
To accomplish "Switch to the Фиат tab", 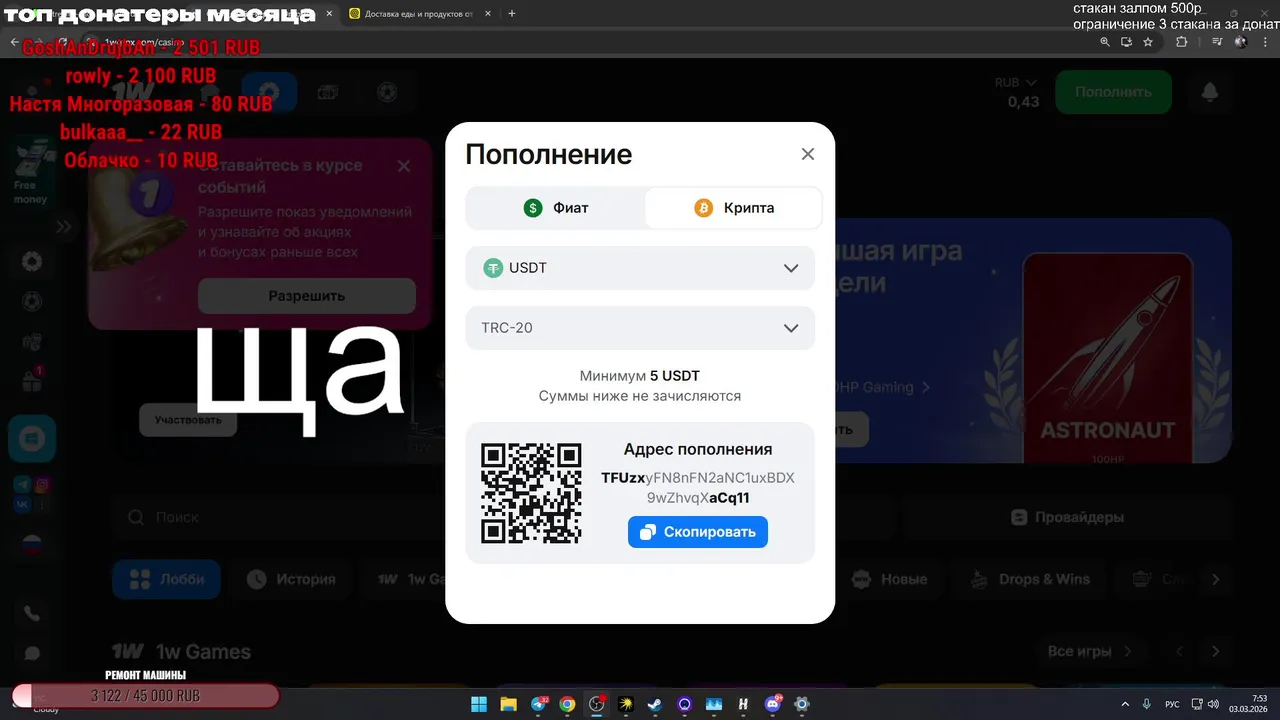I will click(556, 208).
